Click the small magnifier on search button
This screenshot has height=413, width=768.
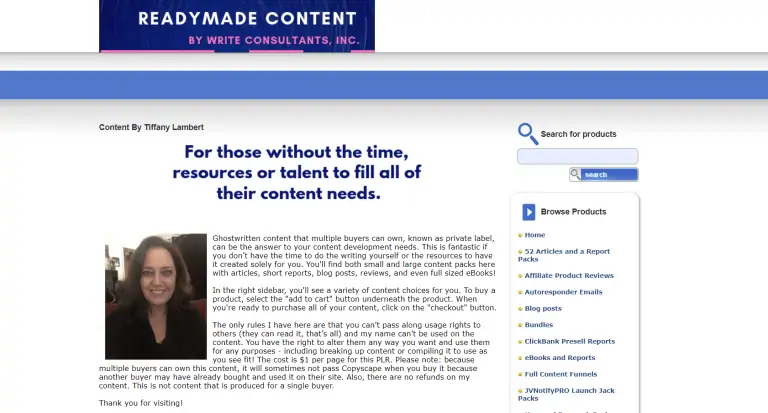[x=576, y=174]
